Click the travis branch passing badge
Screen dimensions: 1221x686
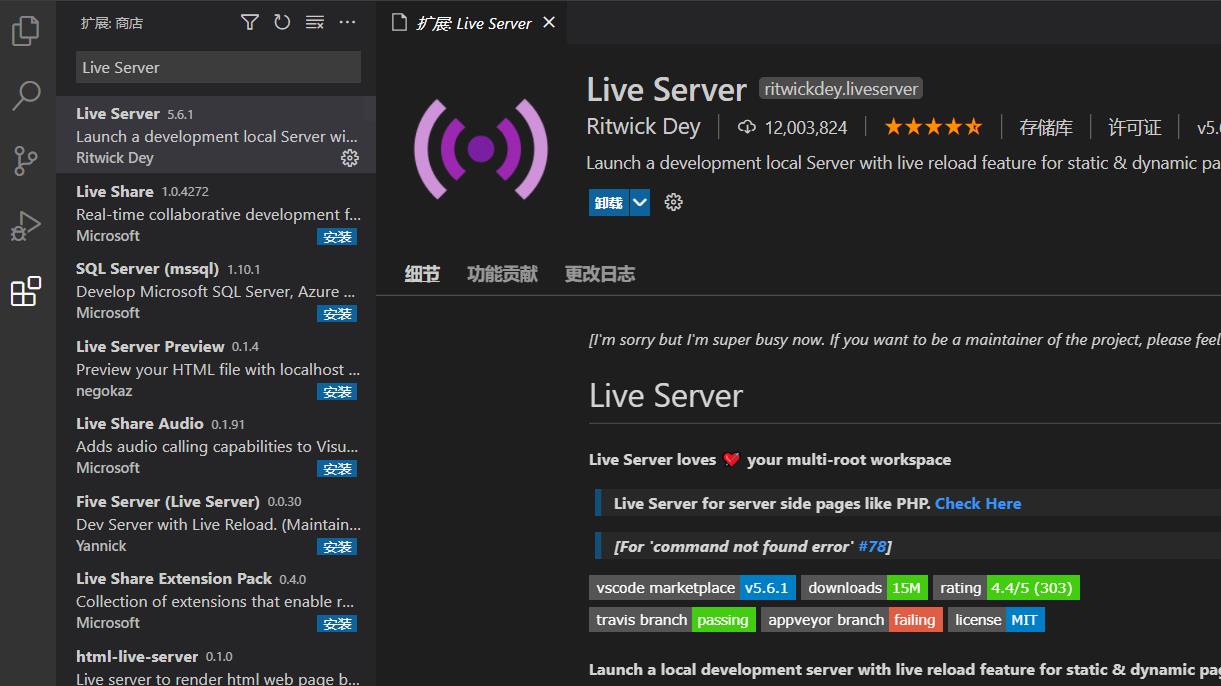point(672,620)
